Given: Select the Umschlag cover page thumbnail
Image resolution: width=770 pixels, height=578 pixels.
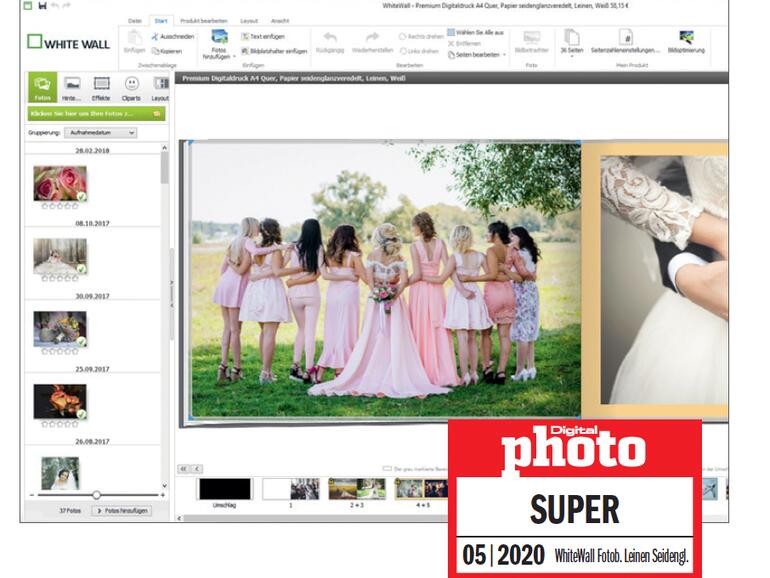Looking at the screenshot, I should (225, 489).
